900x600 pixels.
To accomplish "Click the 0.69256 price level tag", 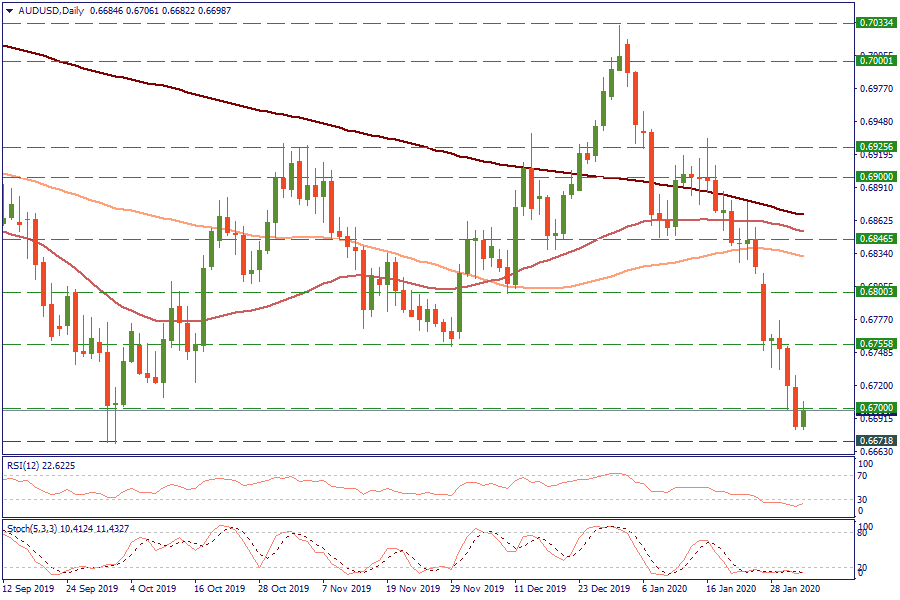I will [x=876, y=146].
